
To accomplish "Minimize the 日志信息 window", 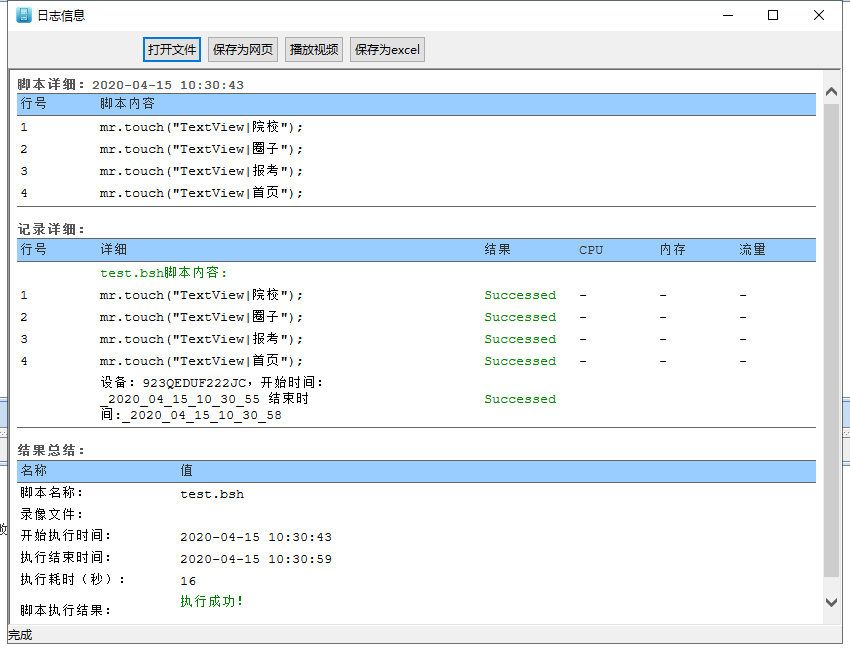I will tap(727, 15).
